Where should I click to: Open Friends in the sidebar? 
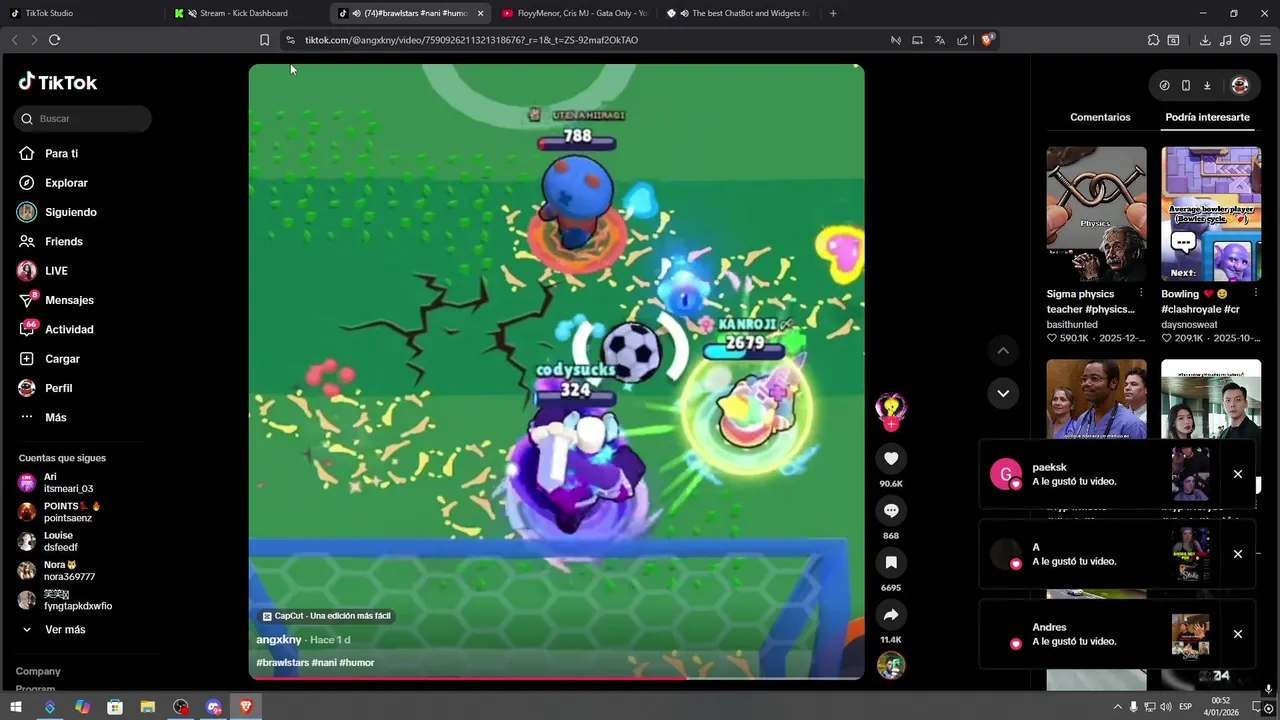[x=52, y=241]
